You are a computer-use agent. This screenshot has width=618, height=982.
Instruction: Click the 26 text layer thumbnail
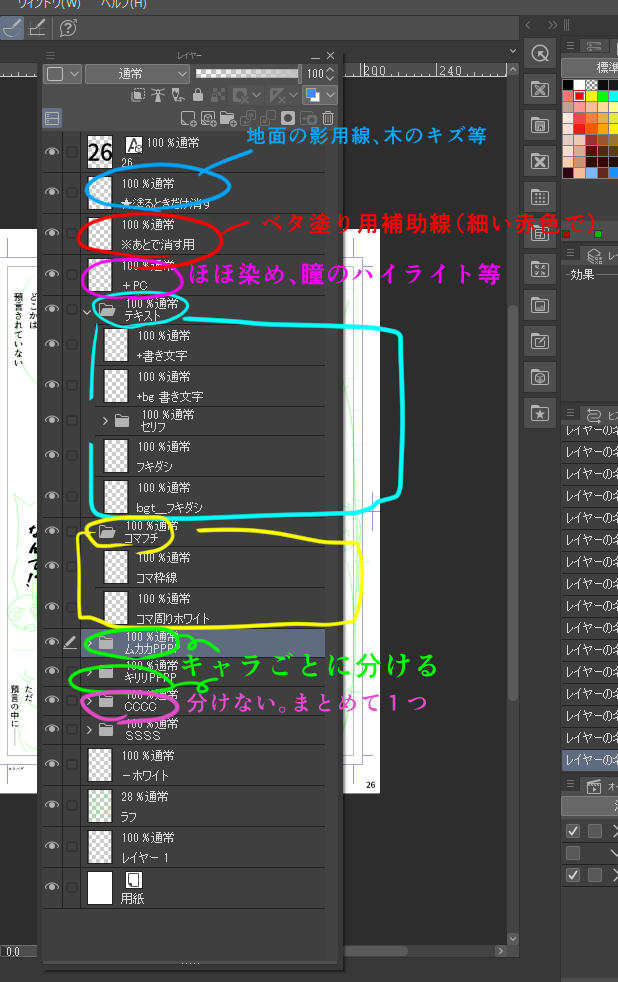click(x=100, y=152)
